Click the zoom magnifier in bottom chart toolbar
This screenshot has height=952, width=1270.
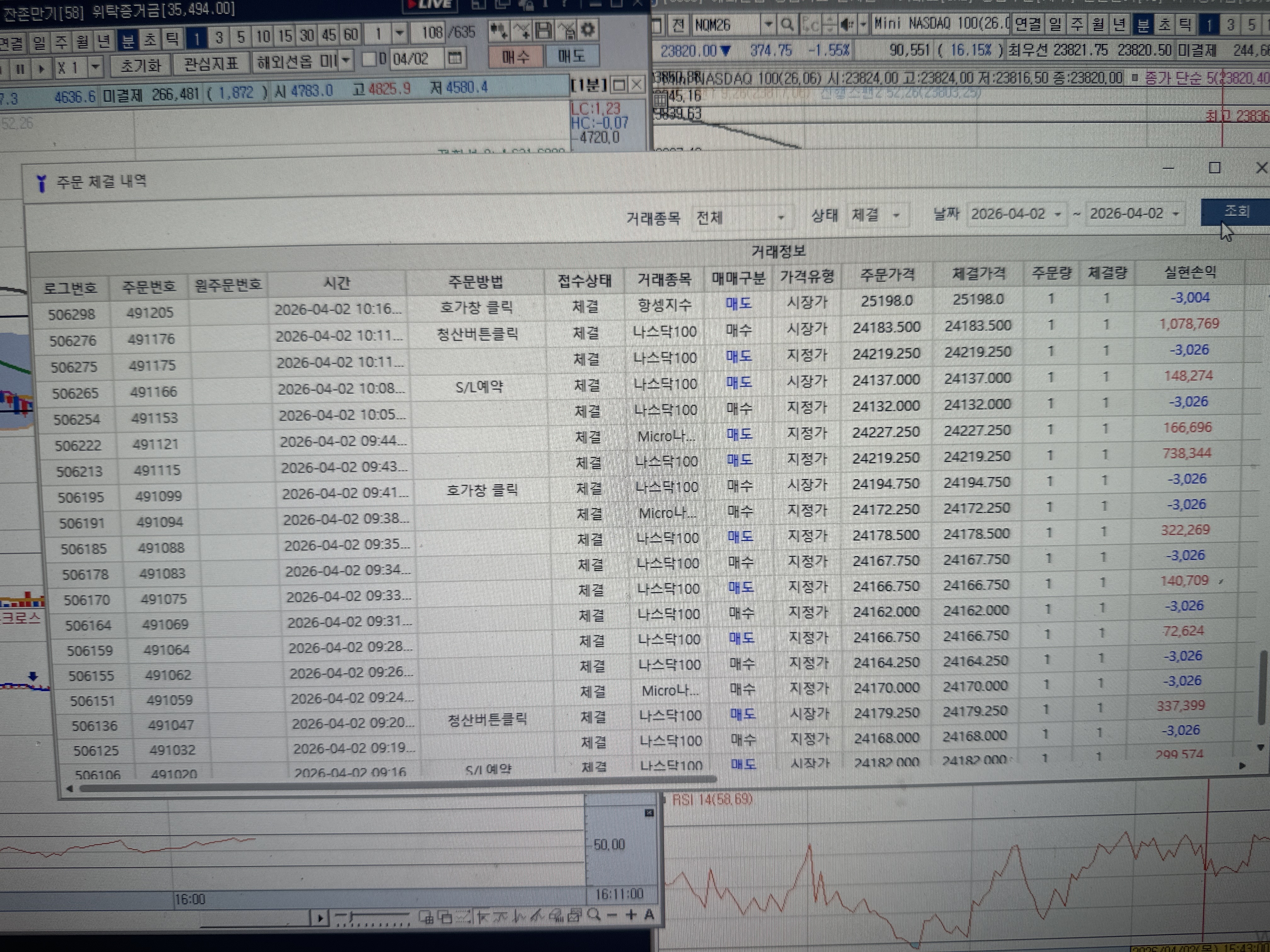pos(594,915)
